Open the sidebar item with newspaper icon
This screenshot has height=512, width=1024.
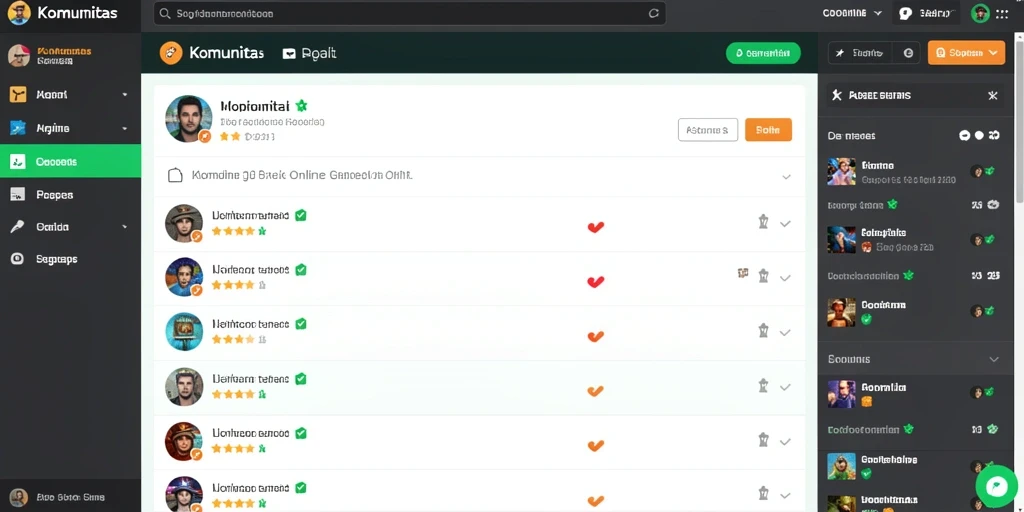[x=70, y=195]
